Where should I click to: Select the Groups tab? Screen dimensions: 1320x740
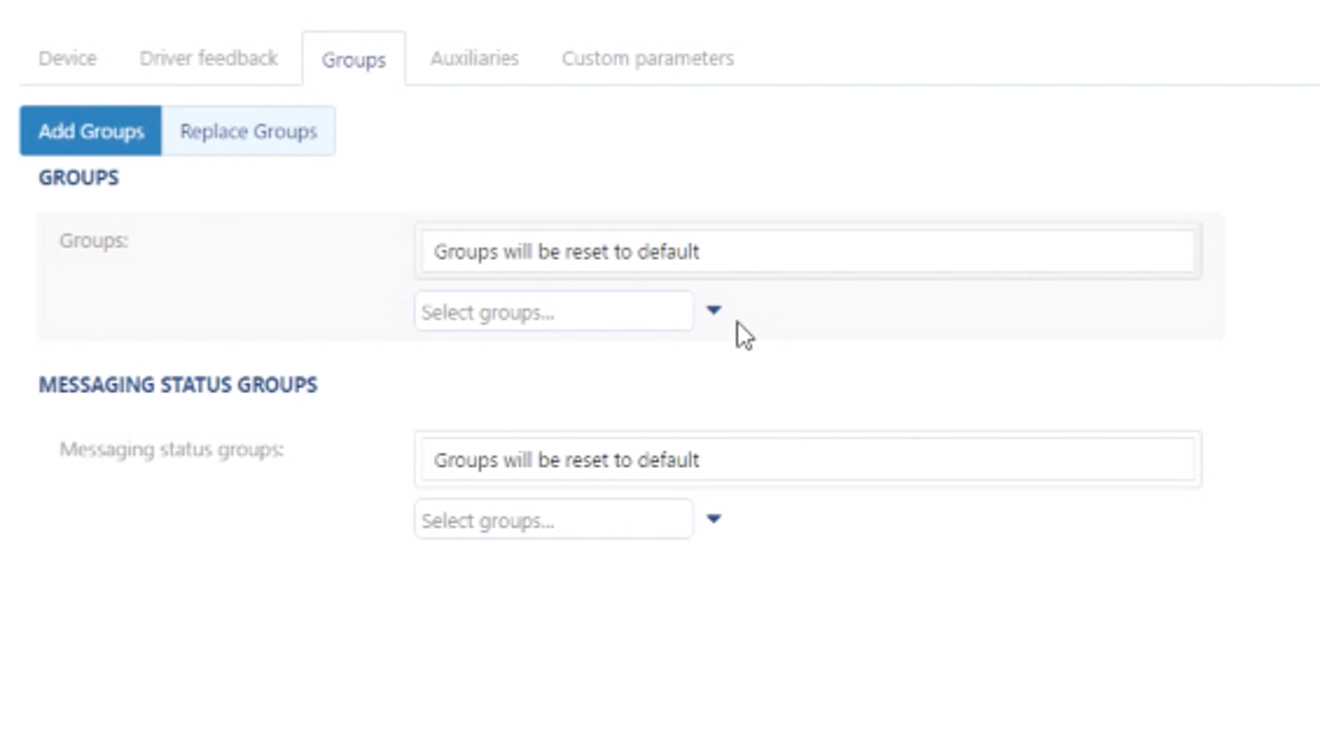coord(354,60)
